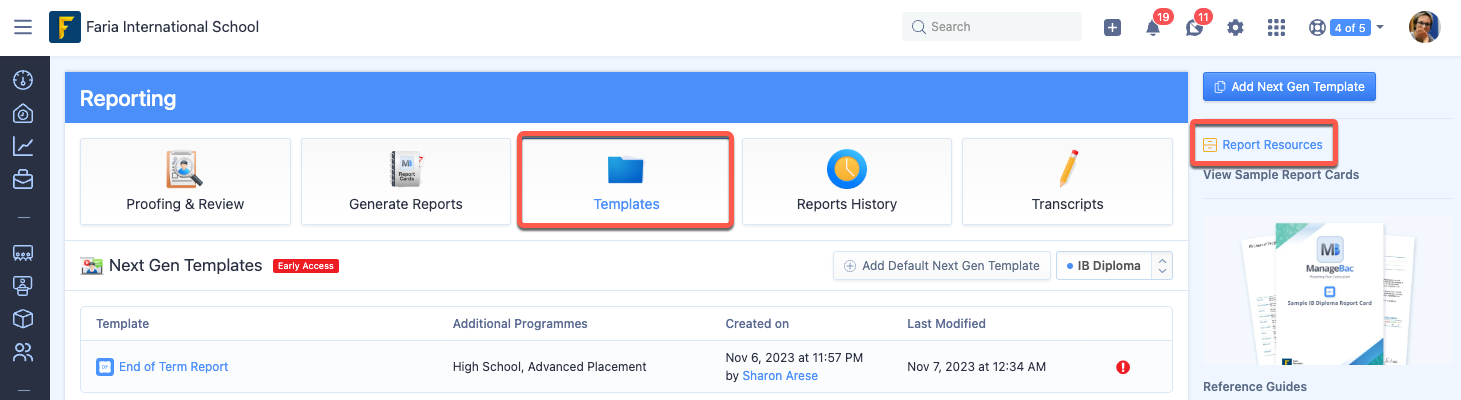
Task: Select the Templates section tile
Action: point(626,181)
